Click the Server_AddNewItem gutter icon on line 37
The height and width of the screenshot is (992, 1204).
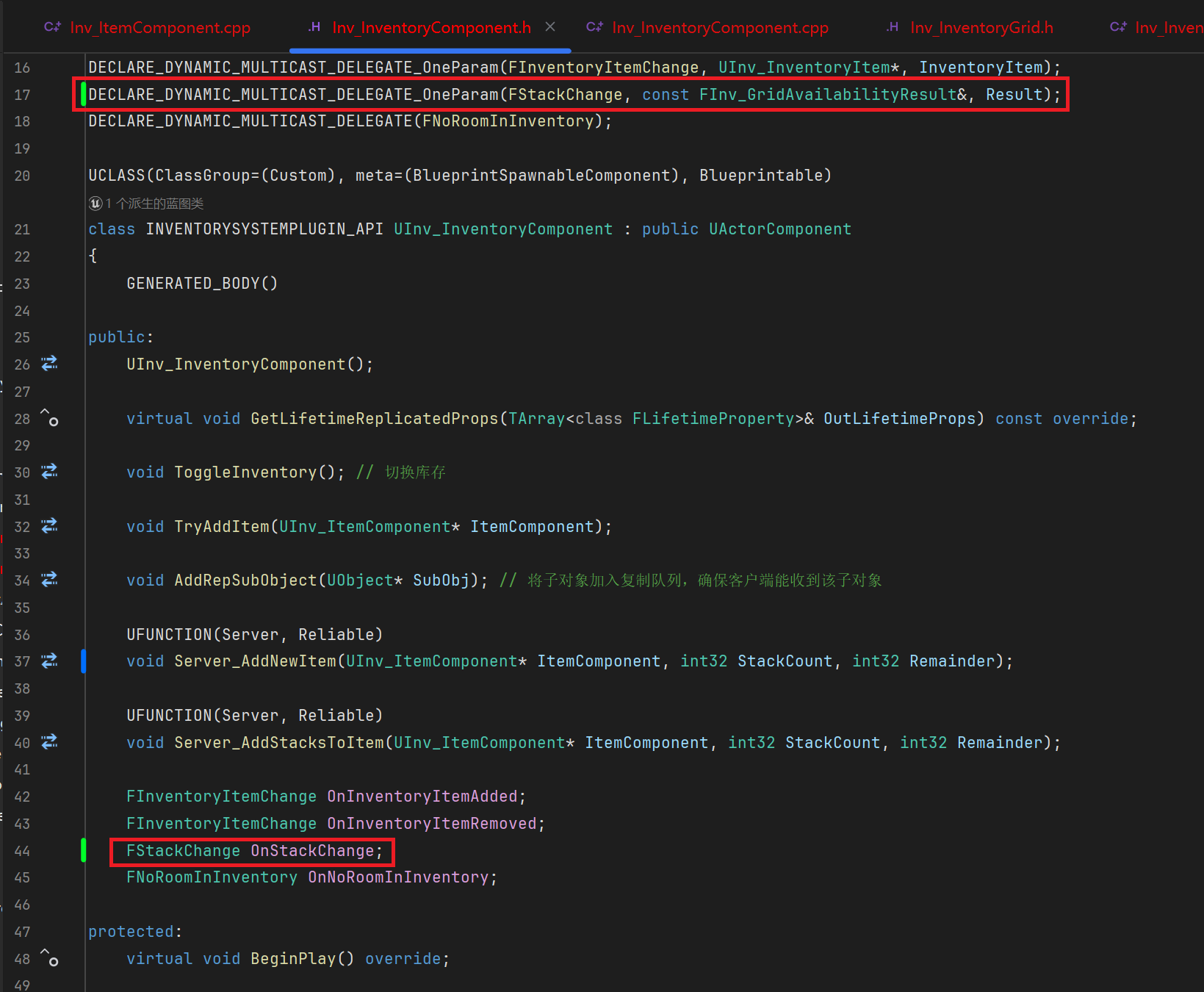coord(49,661)
